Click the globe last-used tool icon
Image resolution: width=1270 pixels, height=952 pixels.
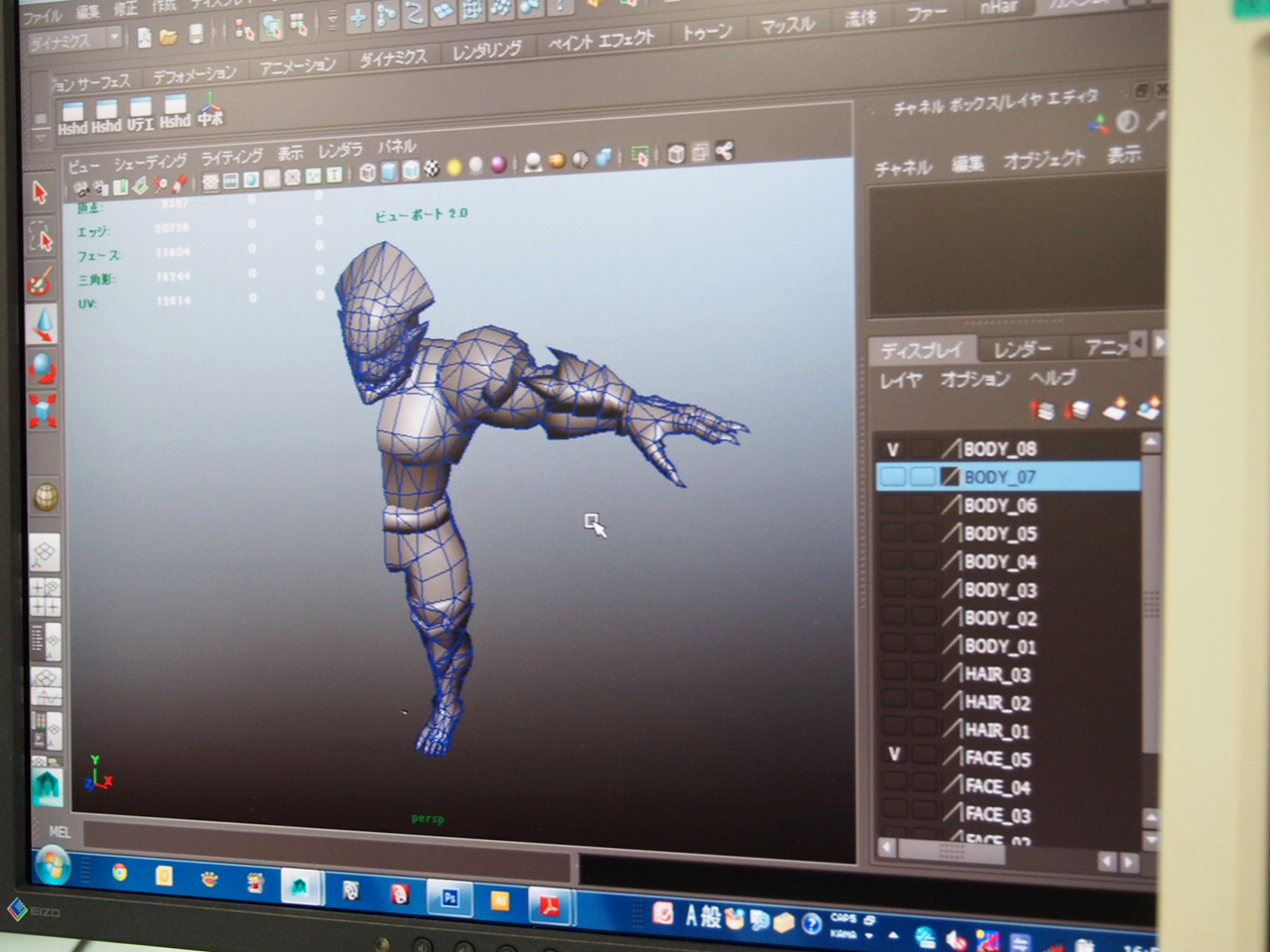point(46,496)
